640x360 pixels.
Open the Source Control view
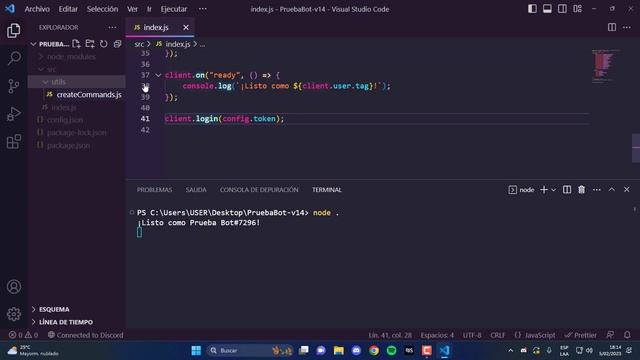(13, 86)
